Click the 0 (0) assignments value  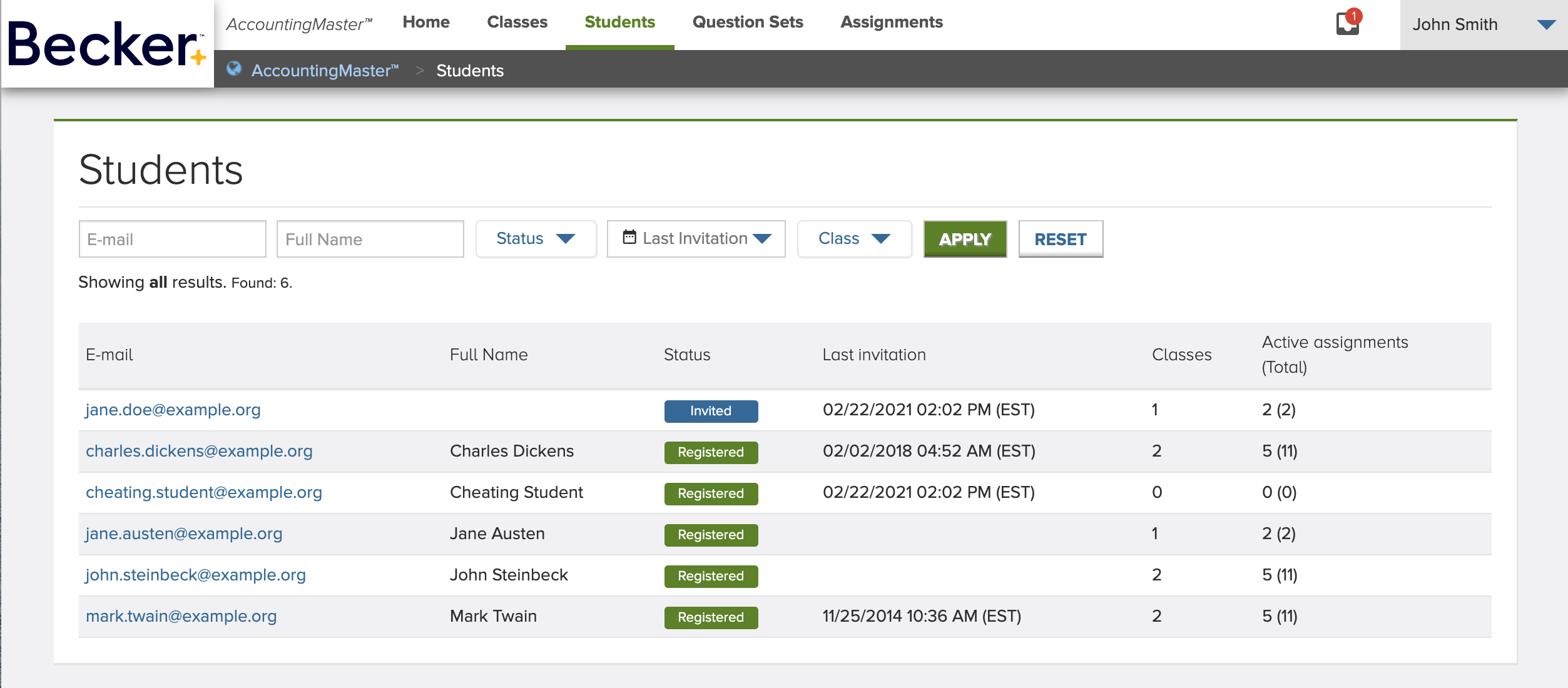(1279, 492)
